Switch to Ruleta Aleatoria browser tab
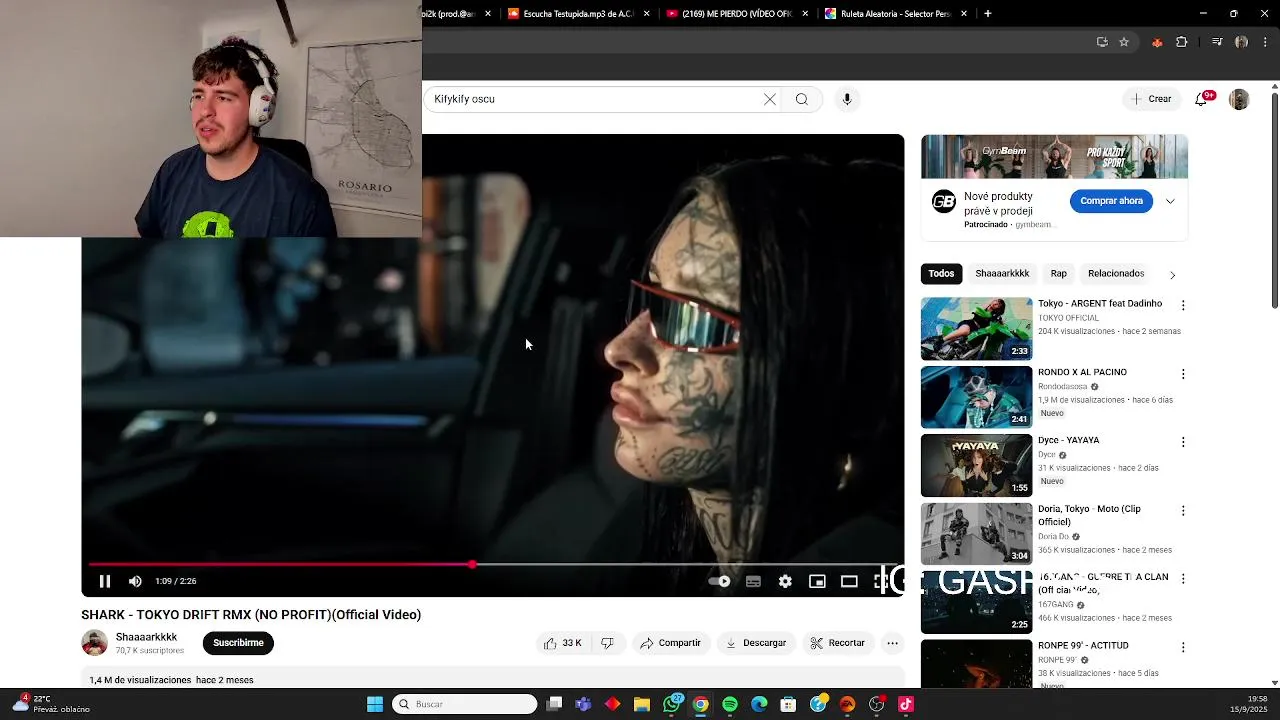 click(x=895, y=14)
